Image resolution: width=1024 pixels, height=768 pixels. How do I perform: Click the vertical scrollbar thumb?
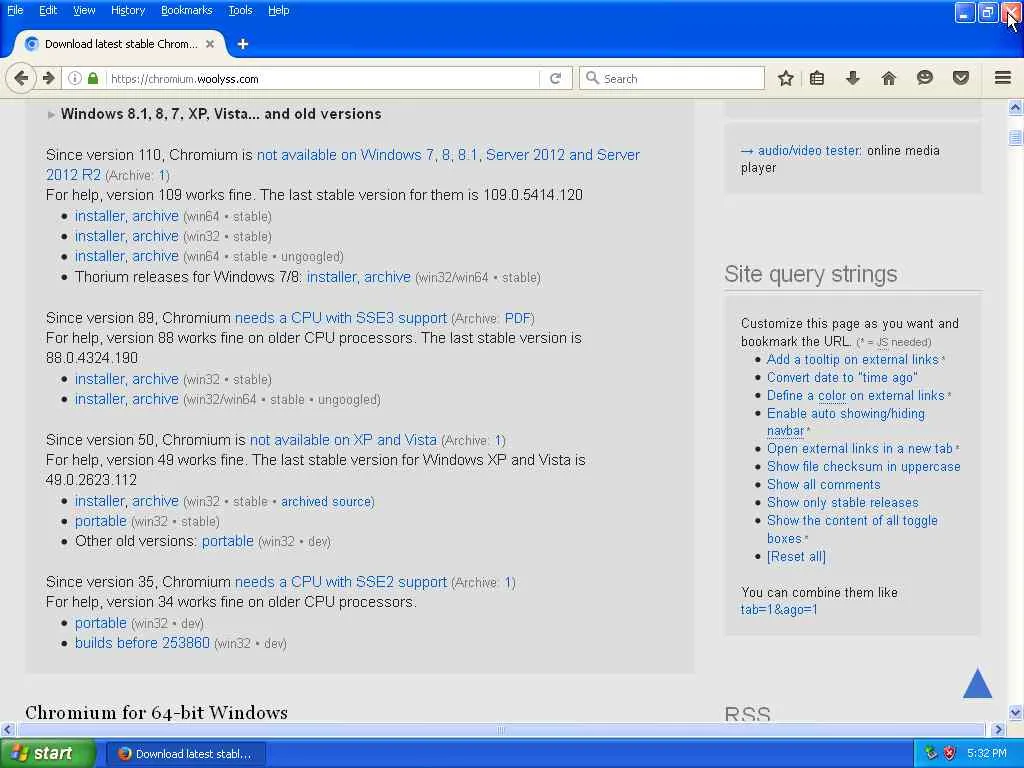pos(1016,138)
